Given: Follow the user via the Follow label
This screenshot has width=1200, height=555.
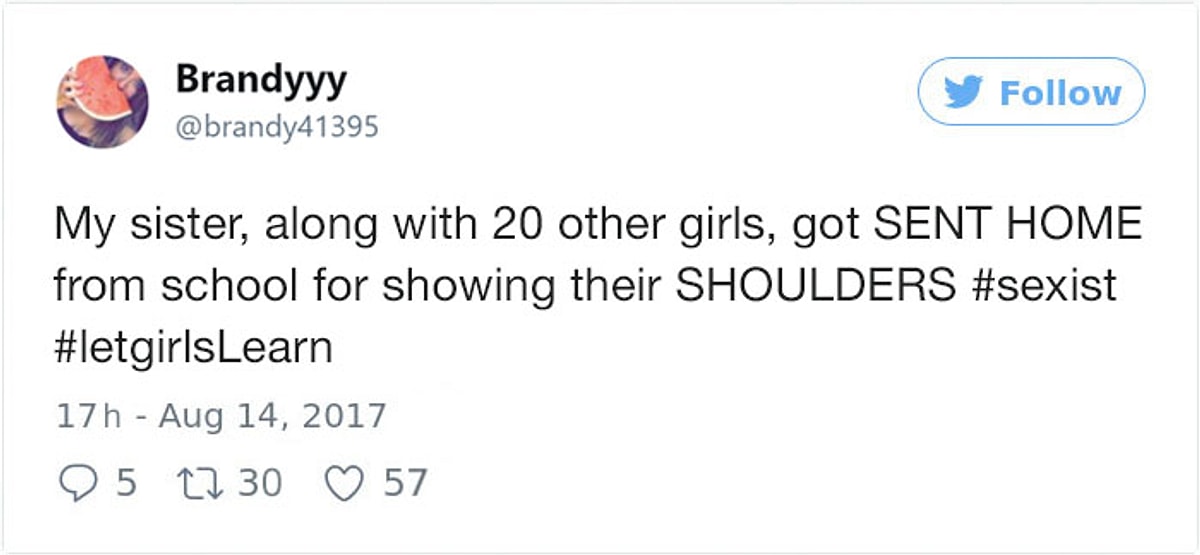Looking at the screenshot, I should tap(1060, 93).
